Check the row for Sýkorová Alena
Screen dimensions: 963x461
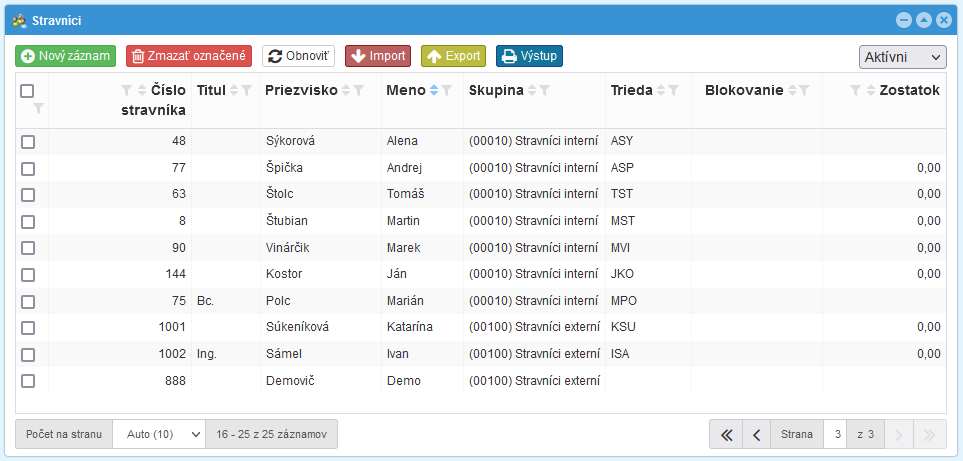(28, 142)
